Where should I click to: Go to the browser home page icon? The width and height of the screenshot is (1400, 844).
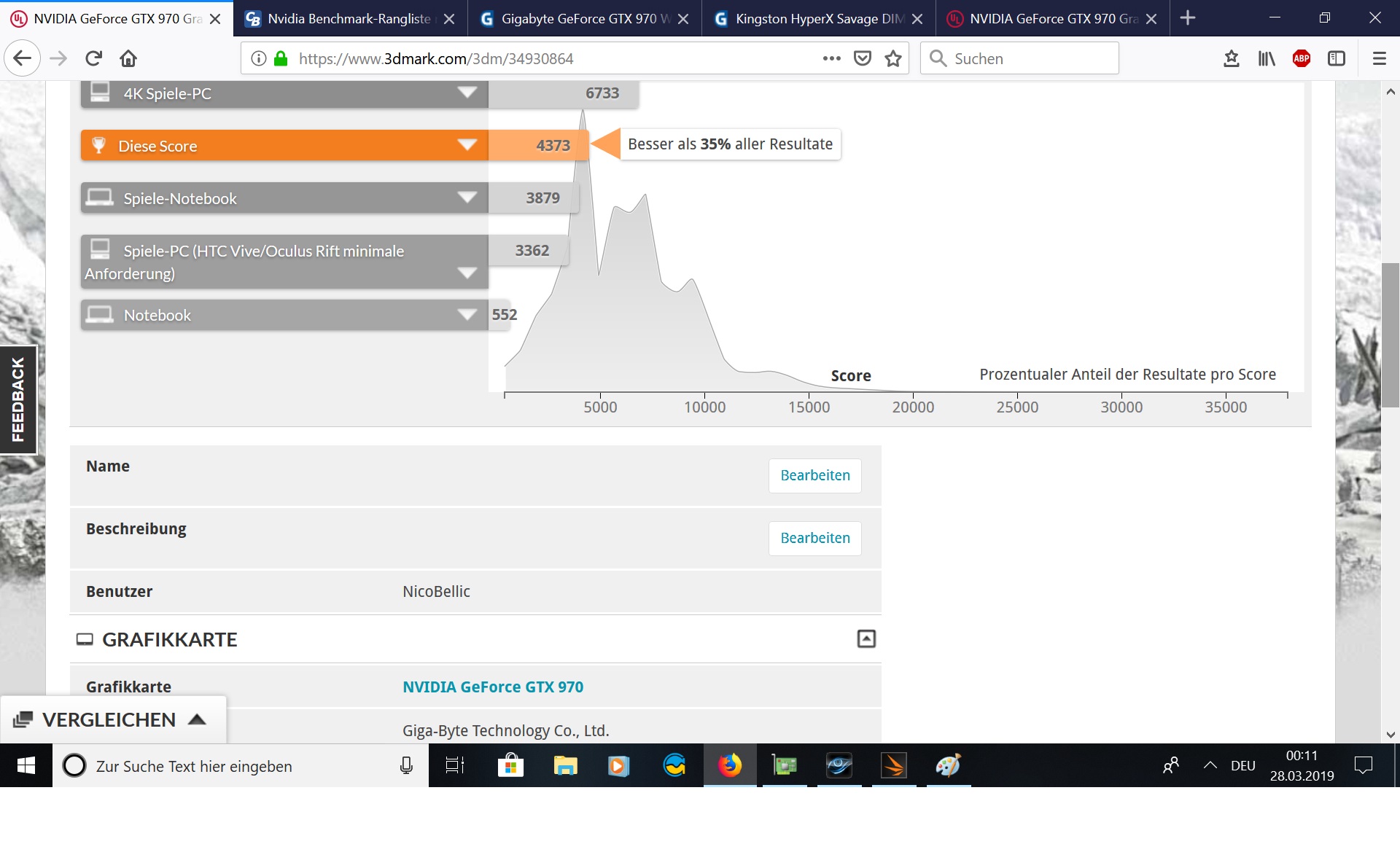coord(128,58)
